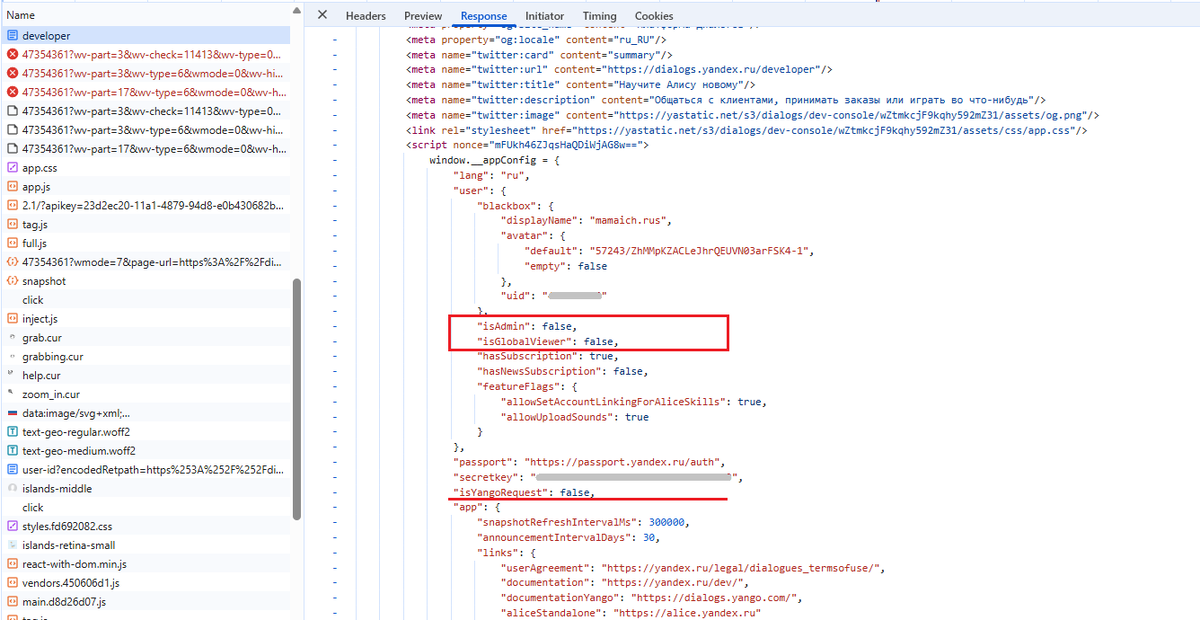The height and width of the screenshot is (620, 1200).
Task: Click the script icon beside react-with-dom.min.js
Action: [12, 564]
